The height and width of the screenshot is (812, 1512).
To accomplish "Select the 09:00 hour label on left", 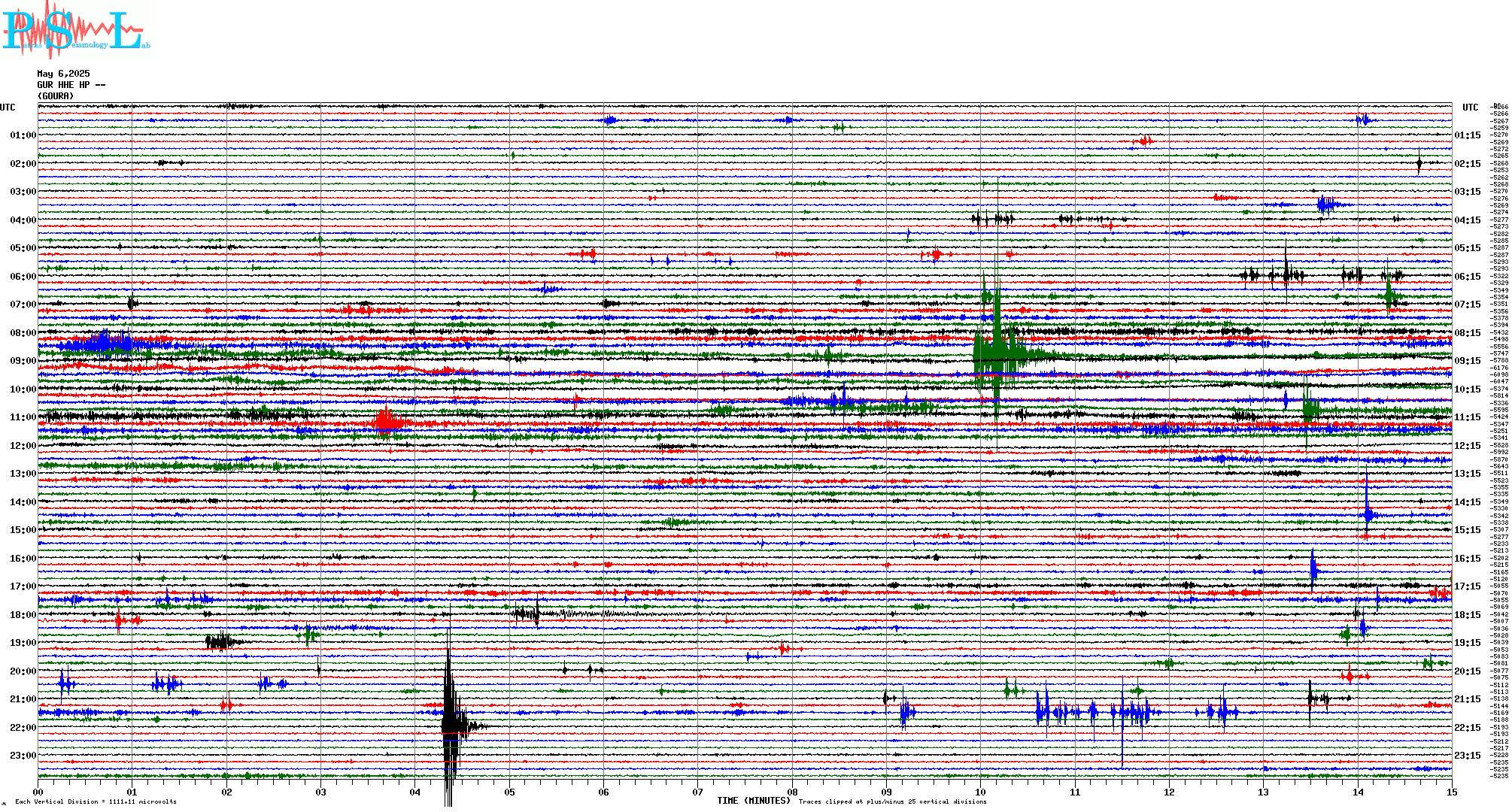I will click(x=23, y=361).
